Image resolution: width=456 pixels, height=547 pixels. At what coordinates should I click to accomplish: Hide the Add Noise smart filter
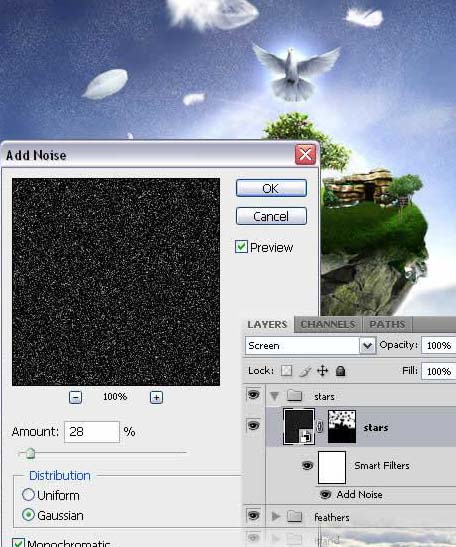pyautogui.click(x=325, y=495)
